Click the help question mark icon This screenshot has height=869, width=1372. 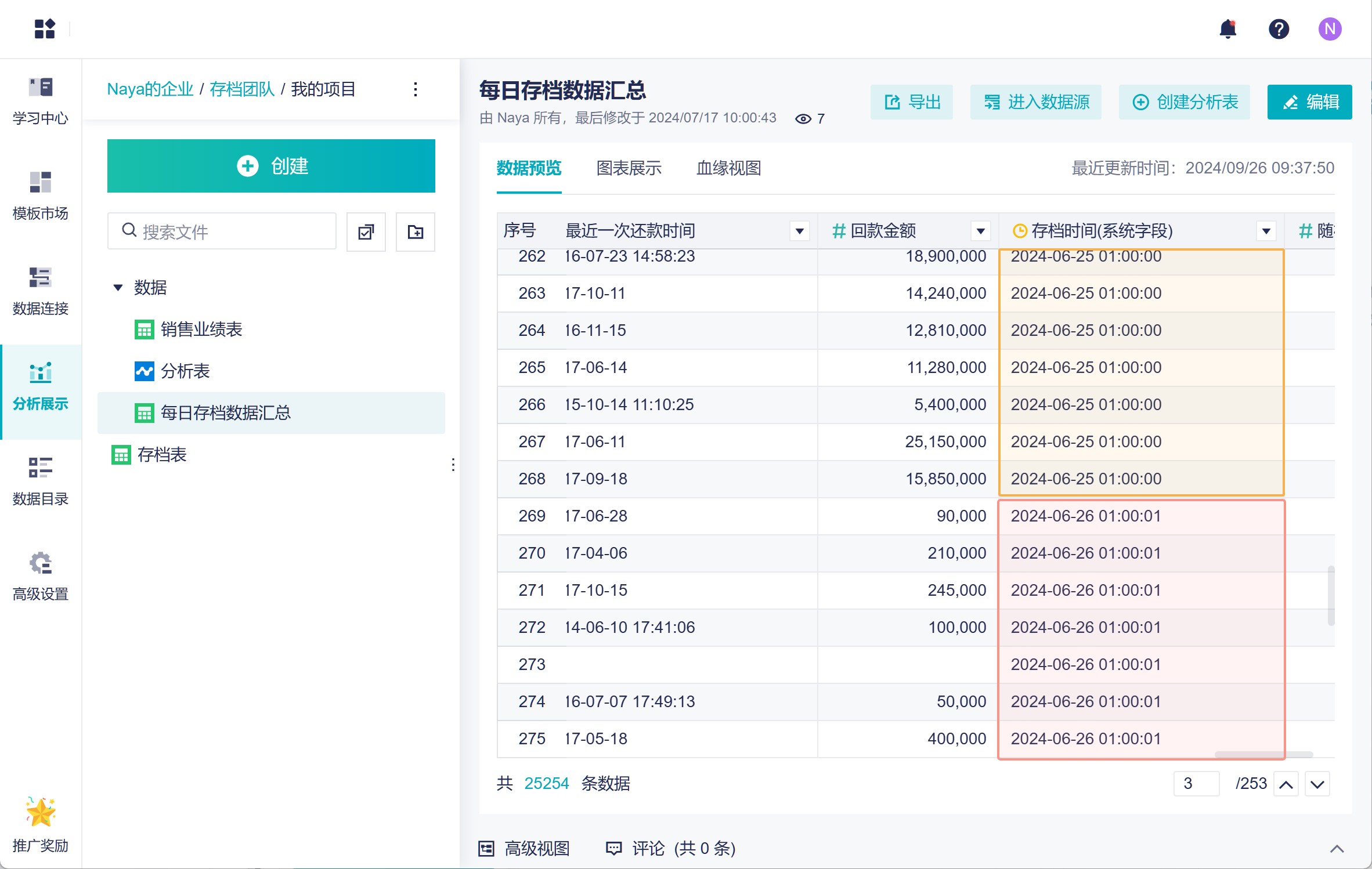(x=1279, y=29)
